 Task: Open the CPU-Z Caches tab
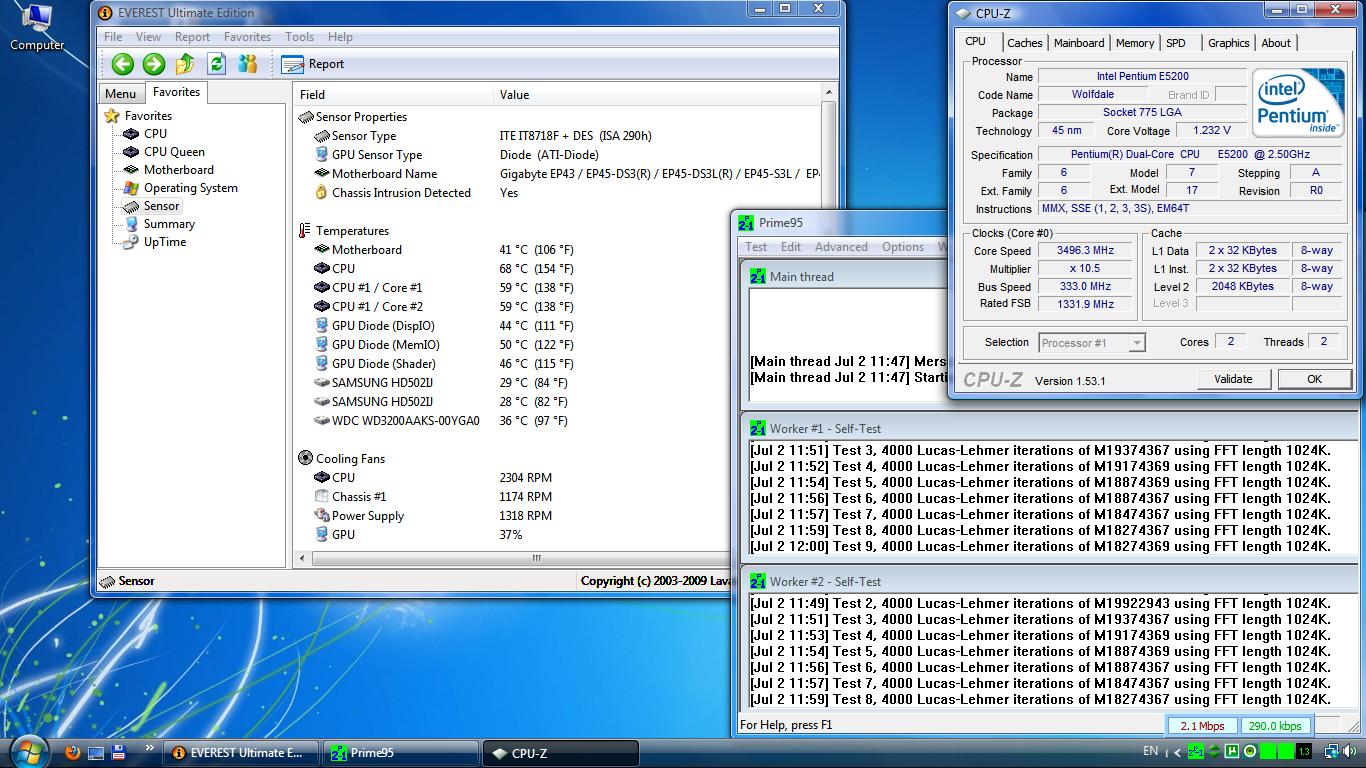1024,43
